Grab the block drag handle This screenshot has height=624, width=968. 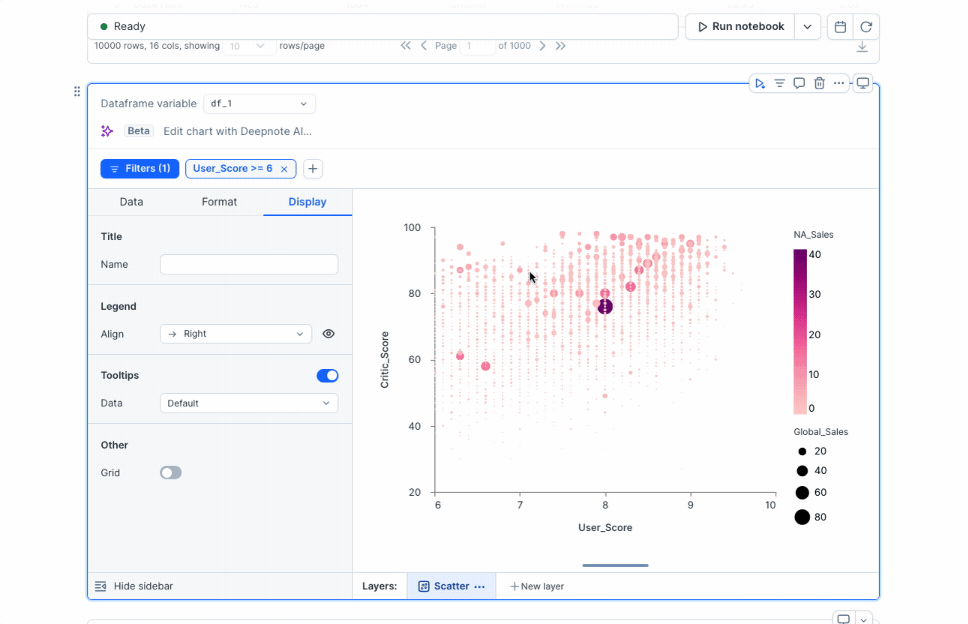tap(77, 91)
